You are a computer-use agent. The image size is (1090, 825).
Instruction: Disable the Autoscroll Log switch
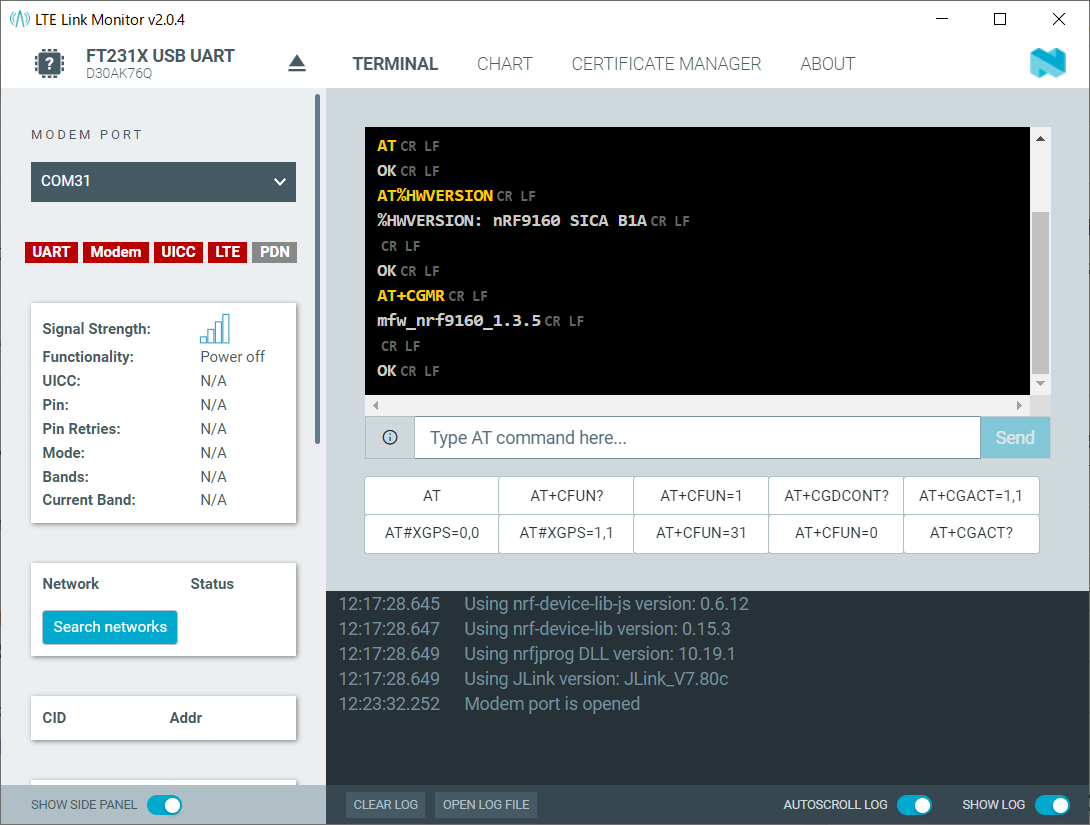914,805
